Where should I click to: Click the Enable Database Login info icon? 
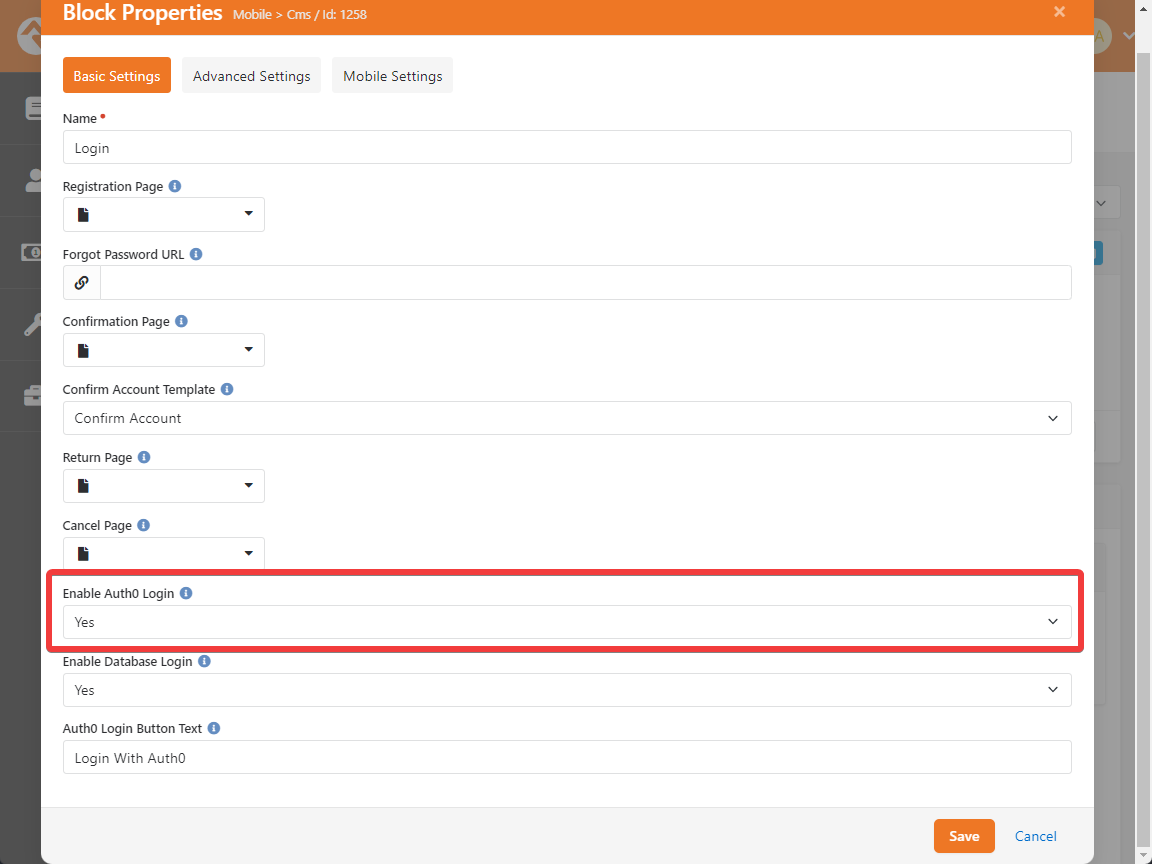pos(204,661)
